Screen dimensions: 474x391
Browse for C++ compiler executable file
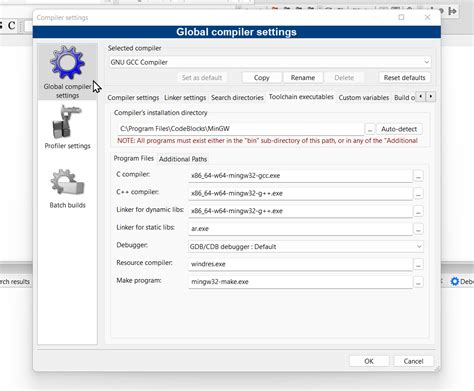pos(418,193)
